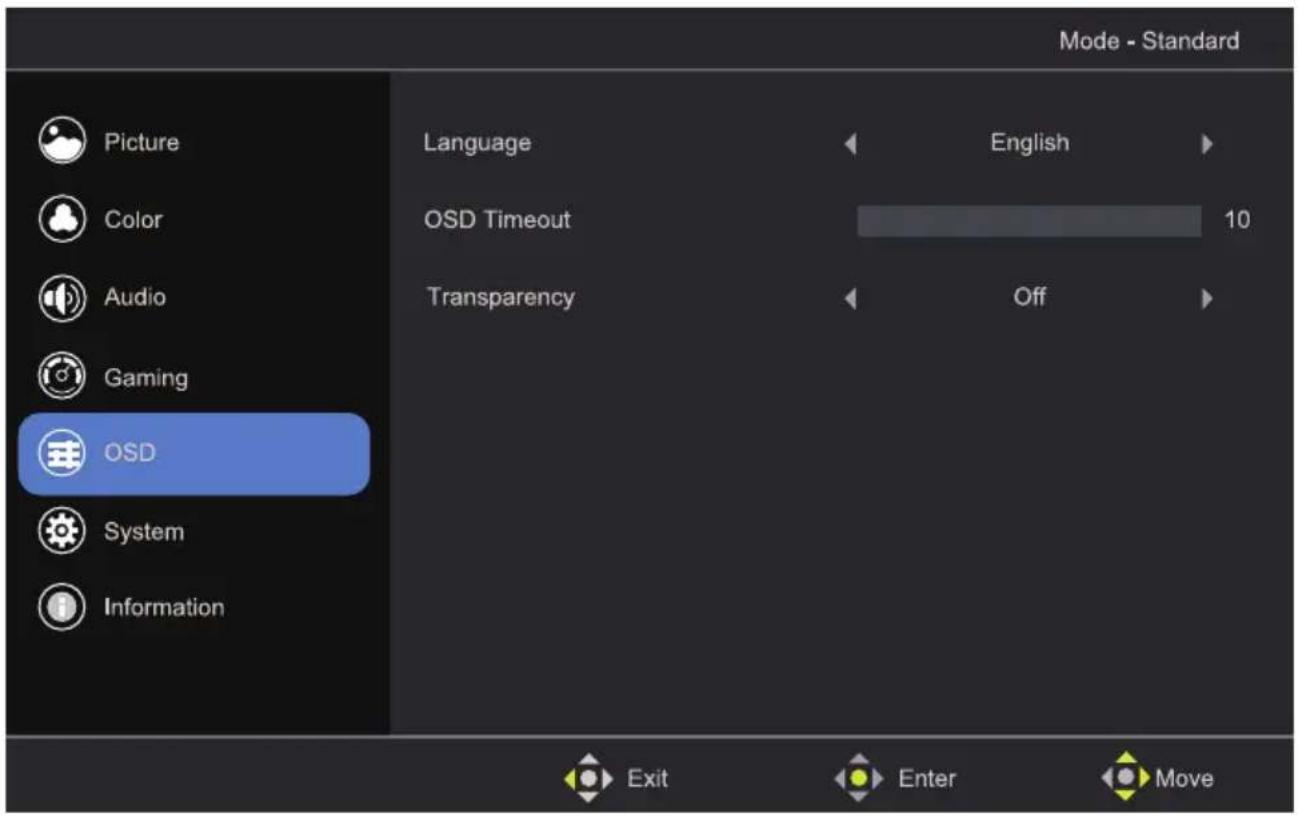Click the Enter label text

pos(927,778)
